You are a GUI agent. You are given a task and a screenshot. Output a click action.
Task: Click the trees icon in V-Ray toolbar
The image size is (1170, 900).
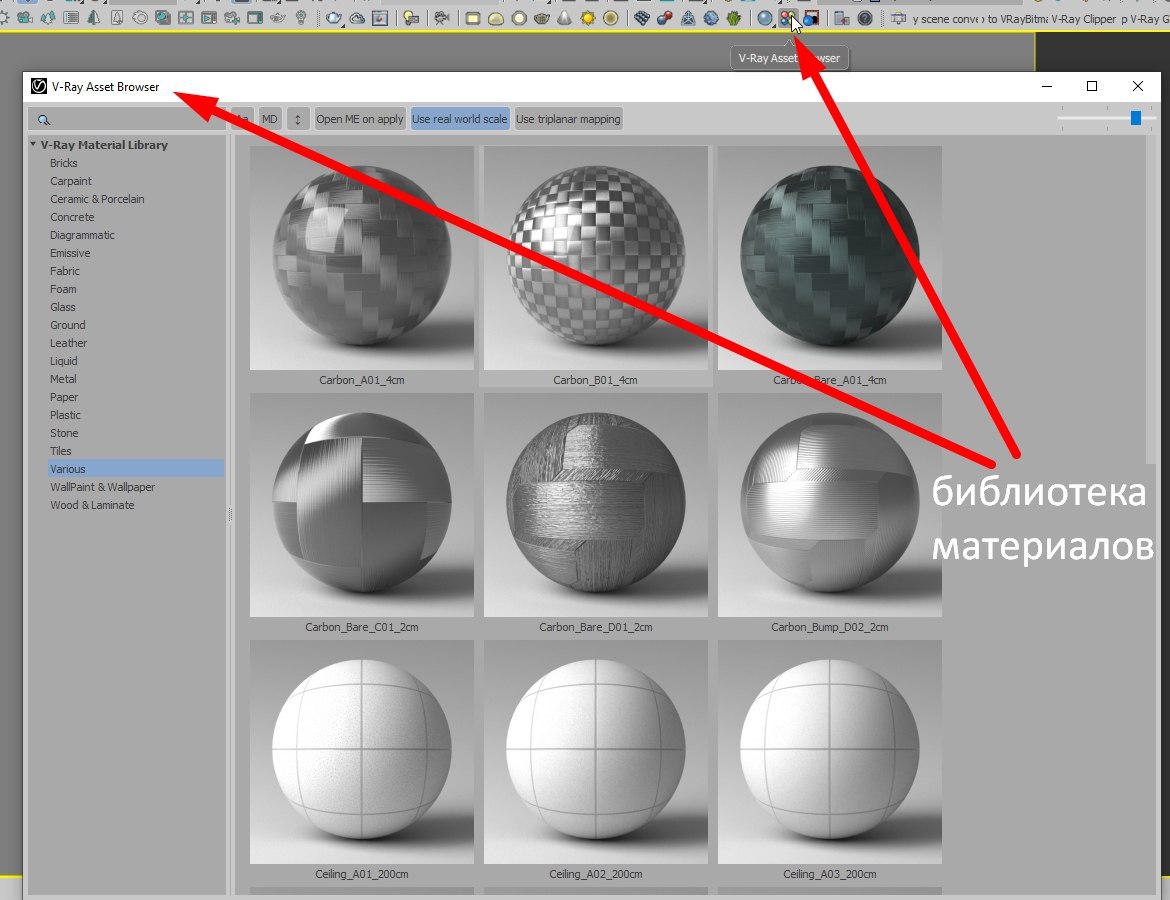48,17
